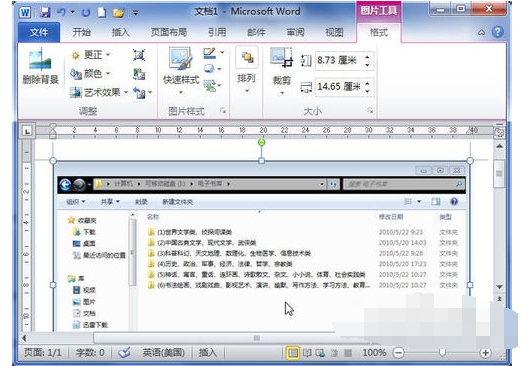Switch to the 审阅 tab
The height and width of the screenshot is (366, 528).
[x=295, y=32]
